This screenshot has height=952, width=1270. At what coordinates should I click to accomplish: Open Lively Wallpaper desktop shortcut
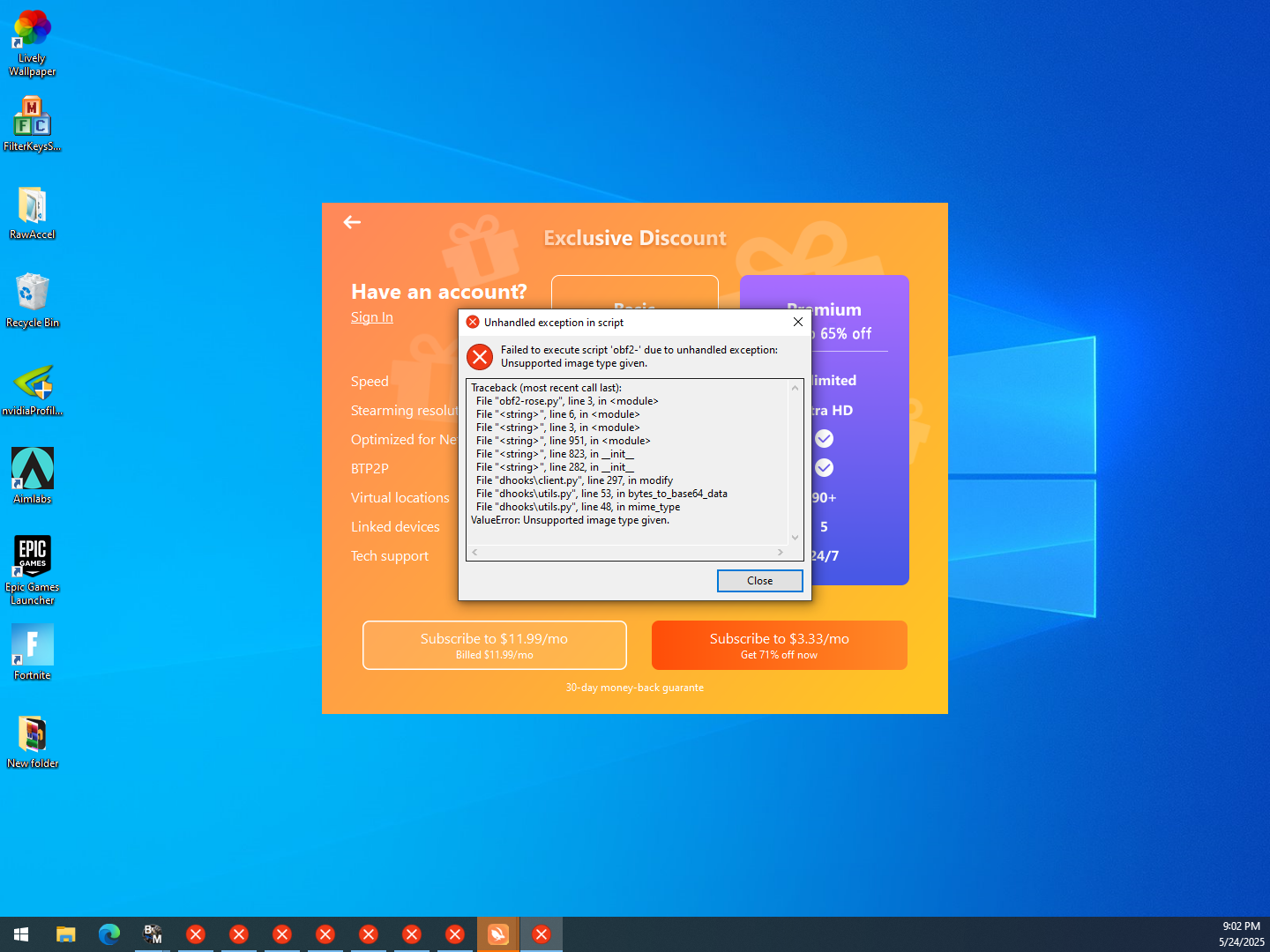pos(33,43)
